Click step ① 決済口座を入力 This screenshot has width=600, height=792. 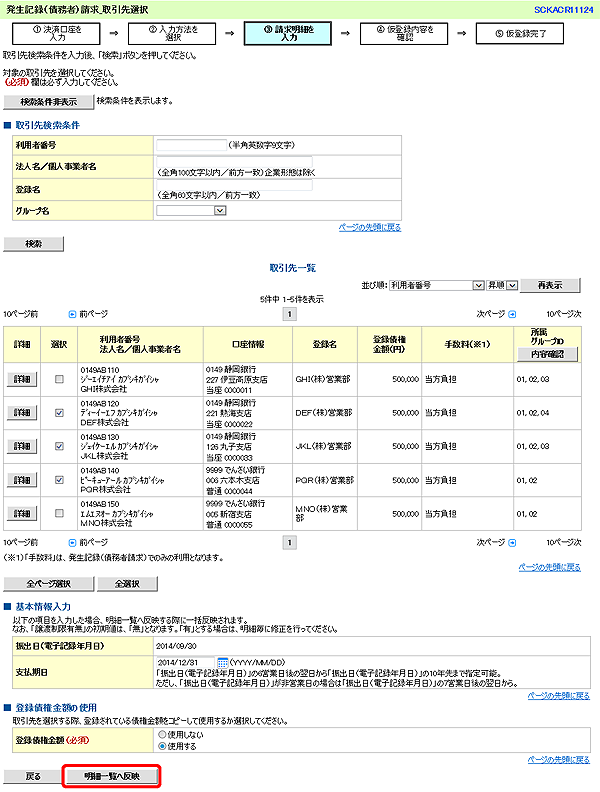click(56, 34)
